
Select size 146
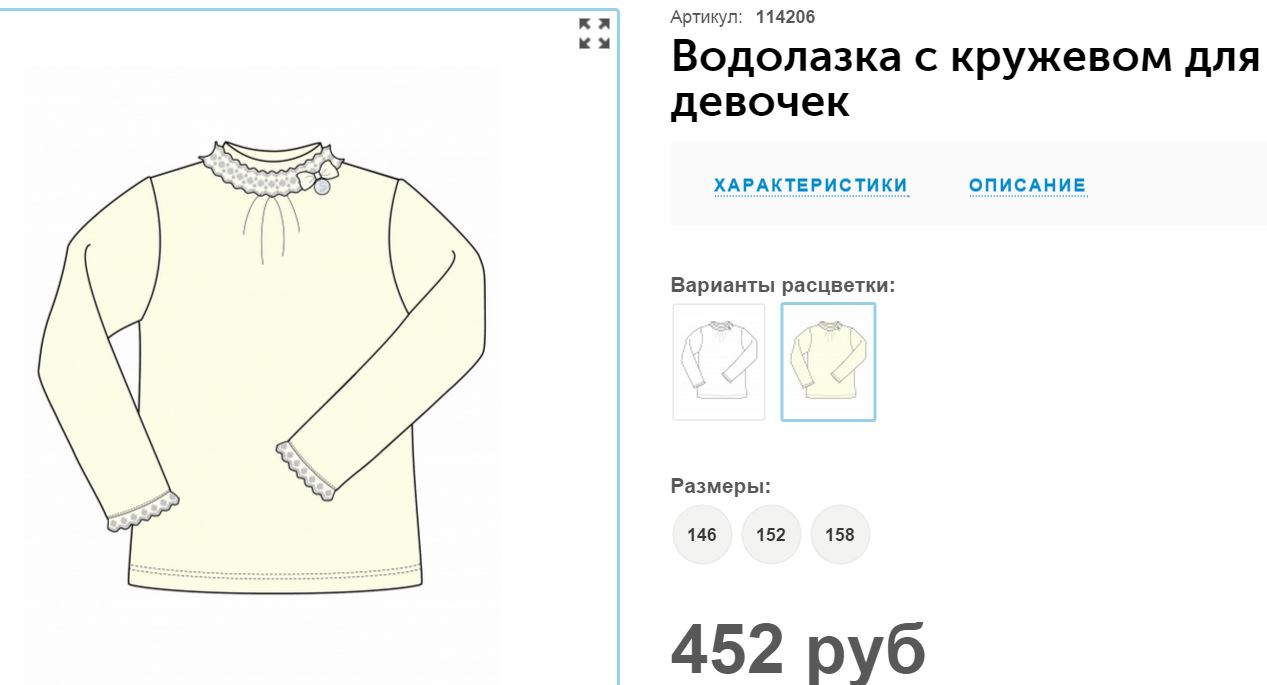tap(702, 534)
